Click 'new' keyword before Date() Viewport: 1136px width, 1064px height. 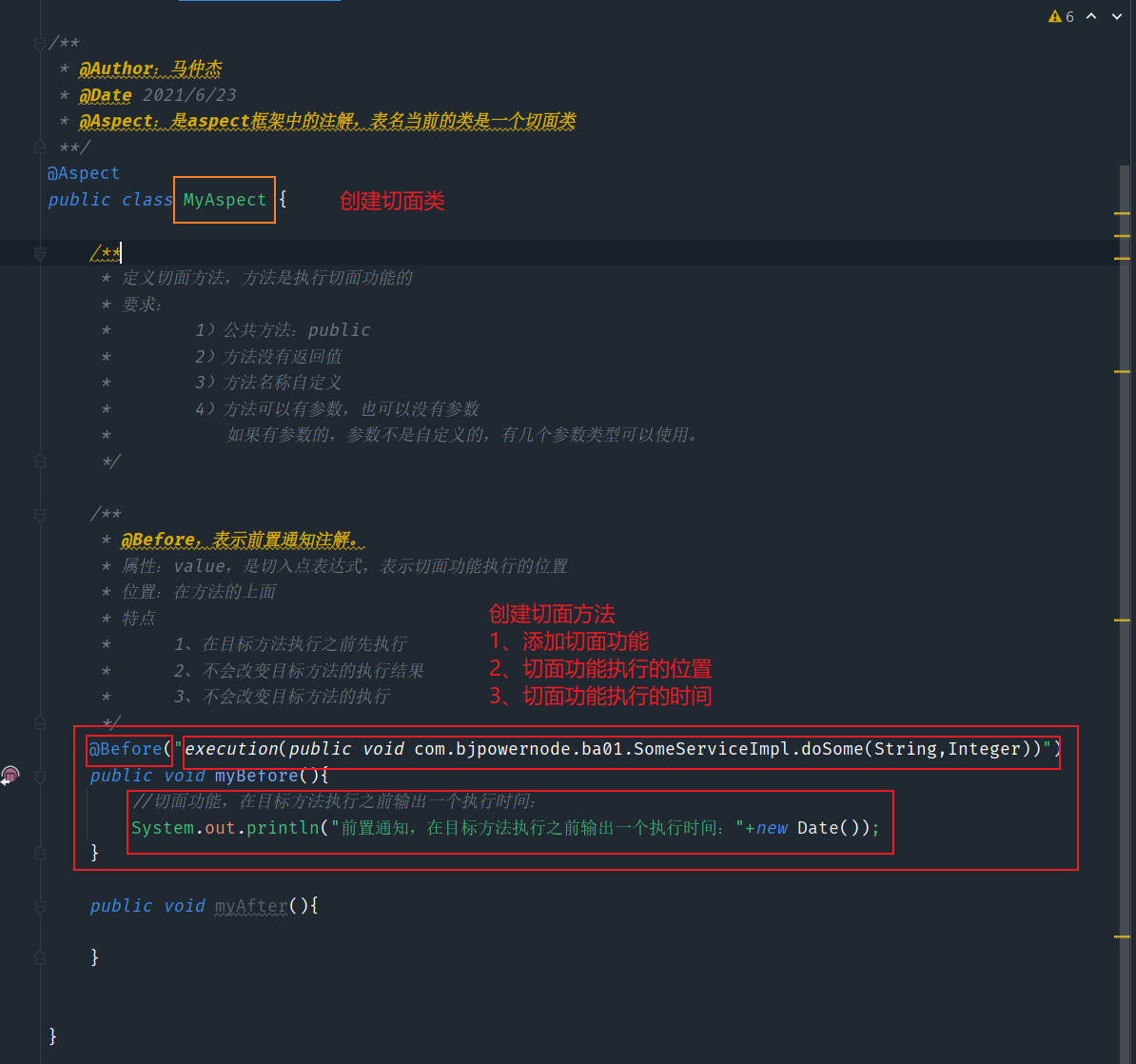pos(772,828)
